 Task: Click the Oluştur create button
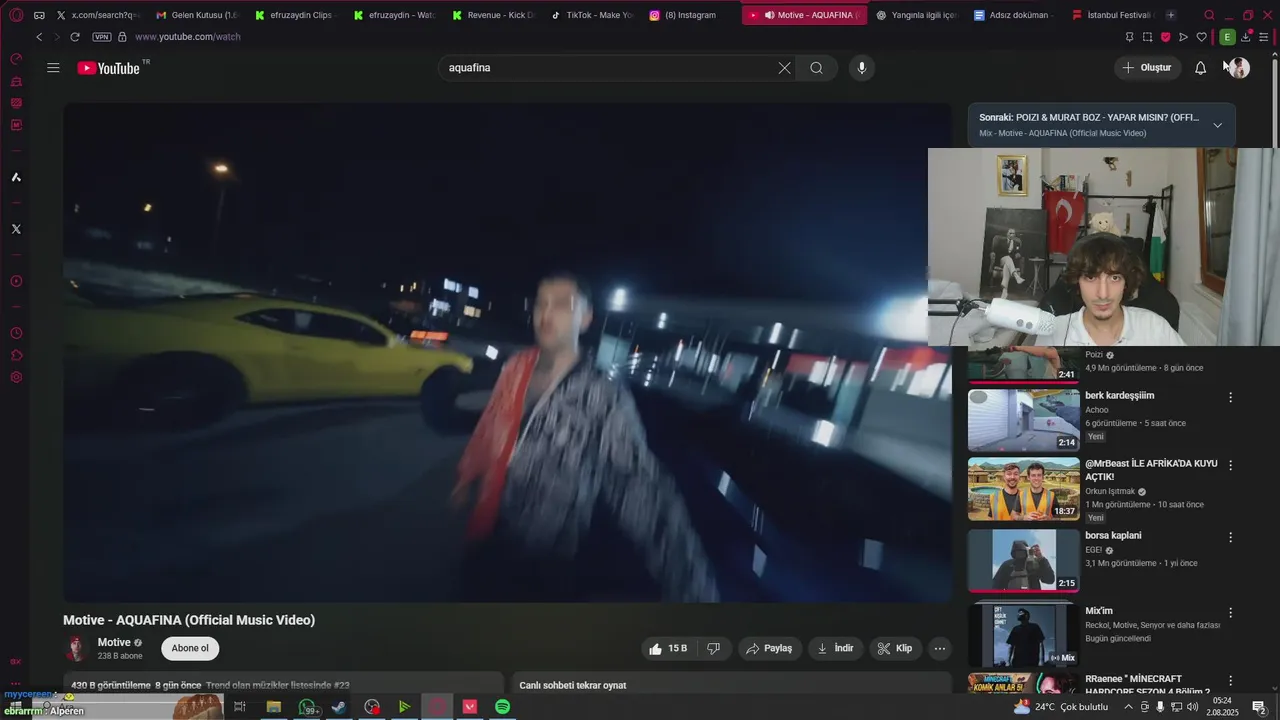[x=1147, y=68]
